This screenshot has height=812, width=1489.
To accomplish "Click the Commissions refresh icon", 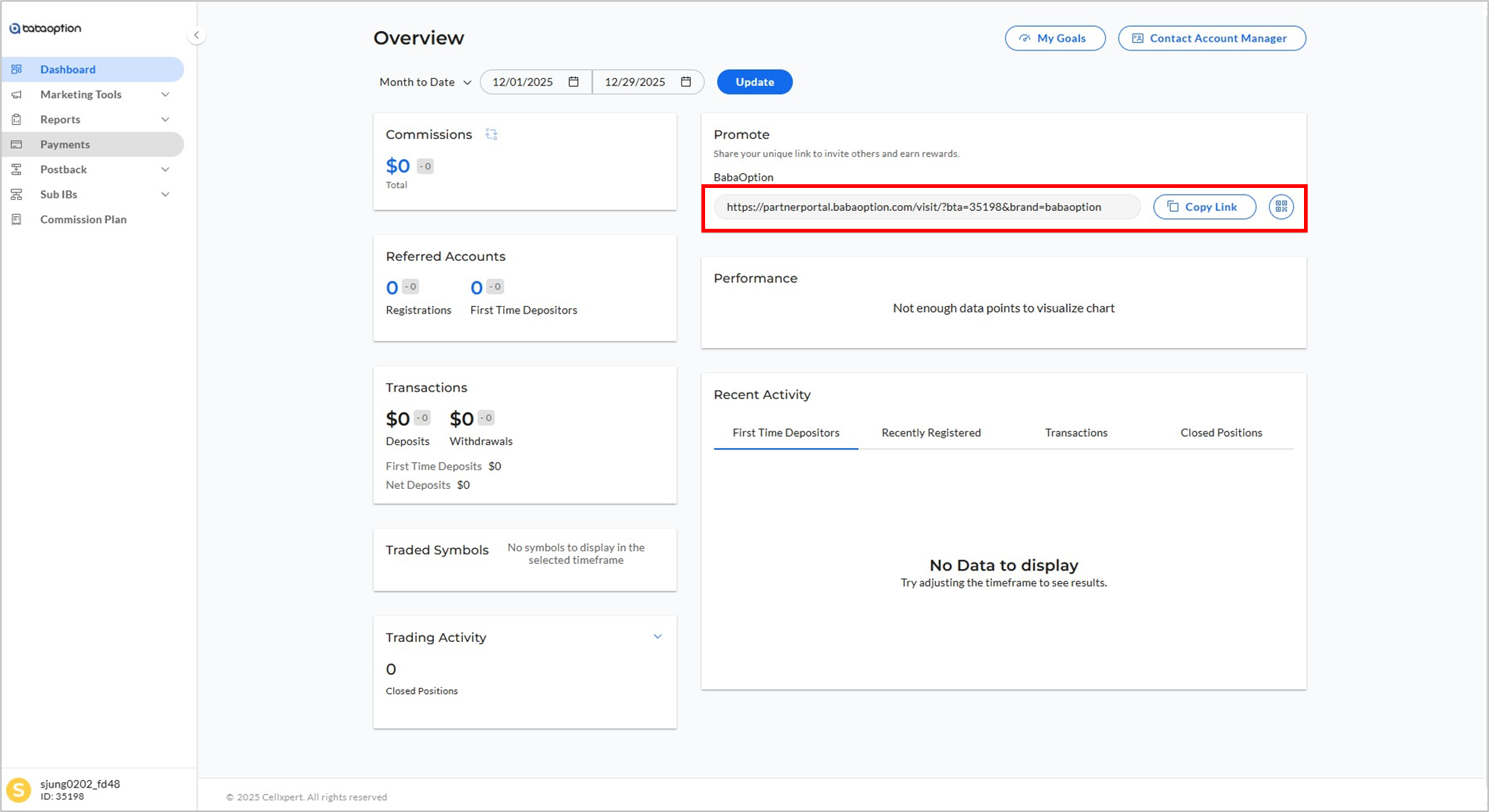I will coord(491,134).
